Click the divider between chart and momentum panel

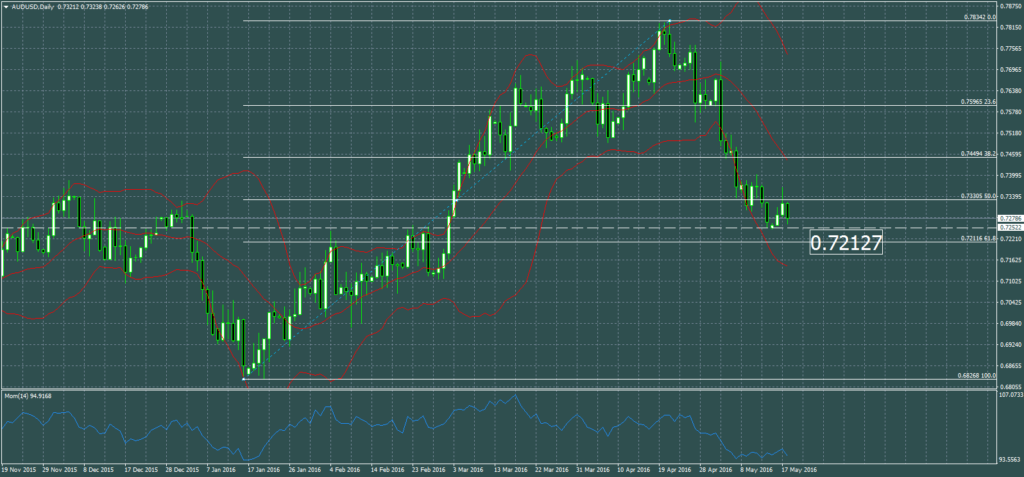(x=500, y=389)
